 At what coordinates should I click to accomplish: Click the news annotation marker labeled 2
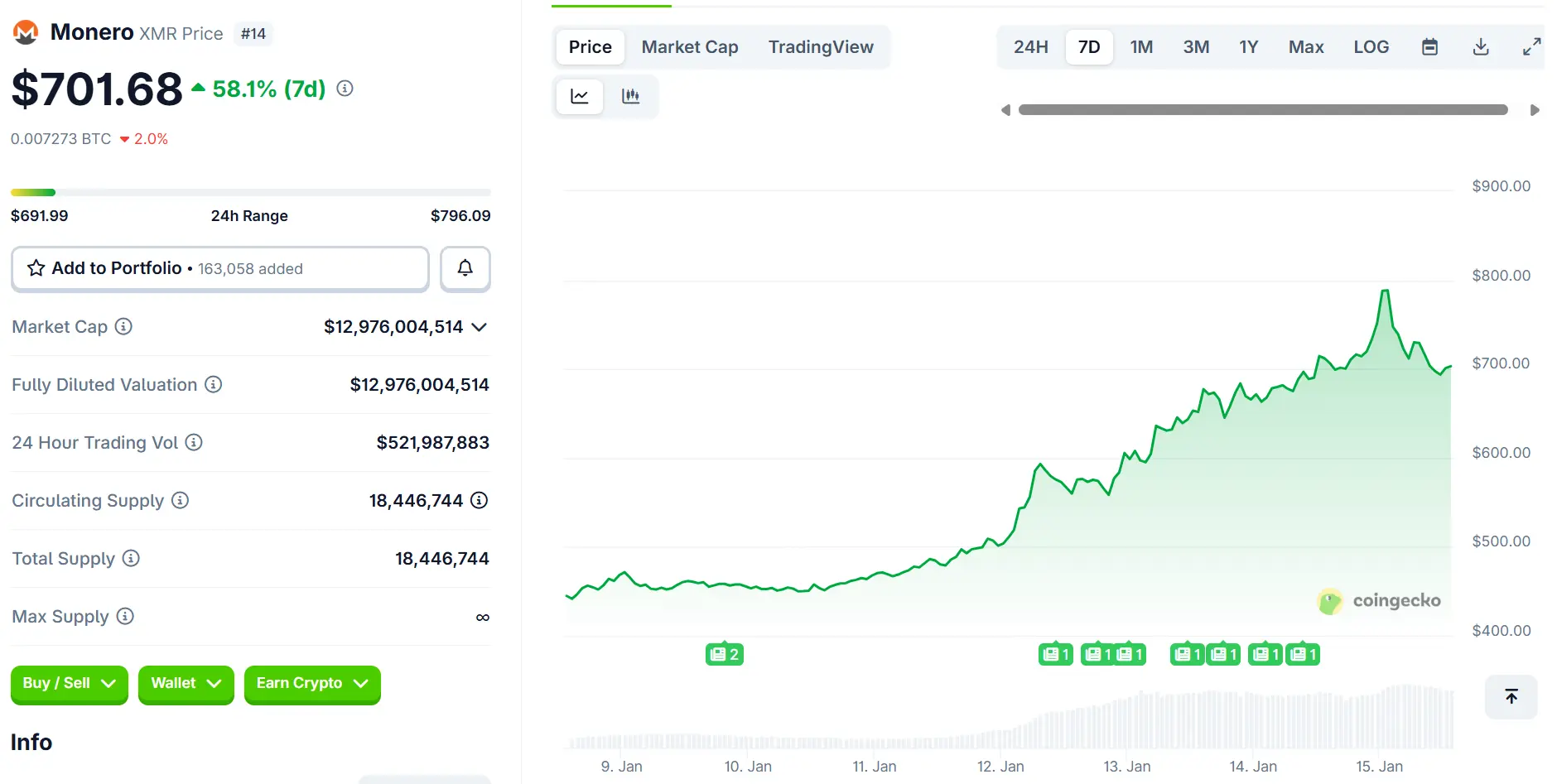(x=725, y=653)
